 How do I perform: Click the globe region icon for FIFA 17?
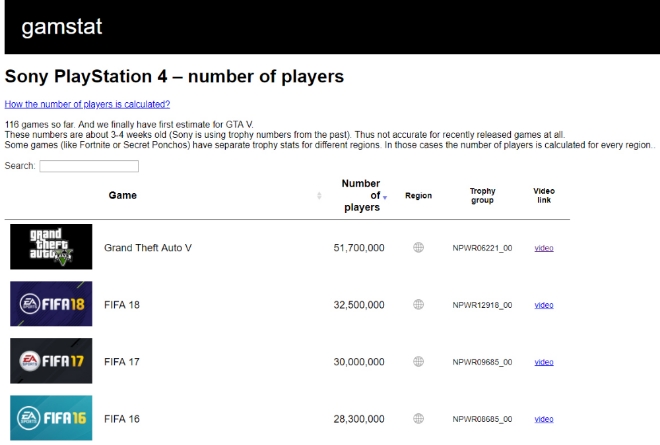point(418,361)
